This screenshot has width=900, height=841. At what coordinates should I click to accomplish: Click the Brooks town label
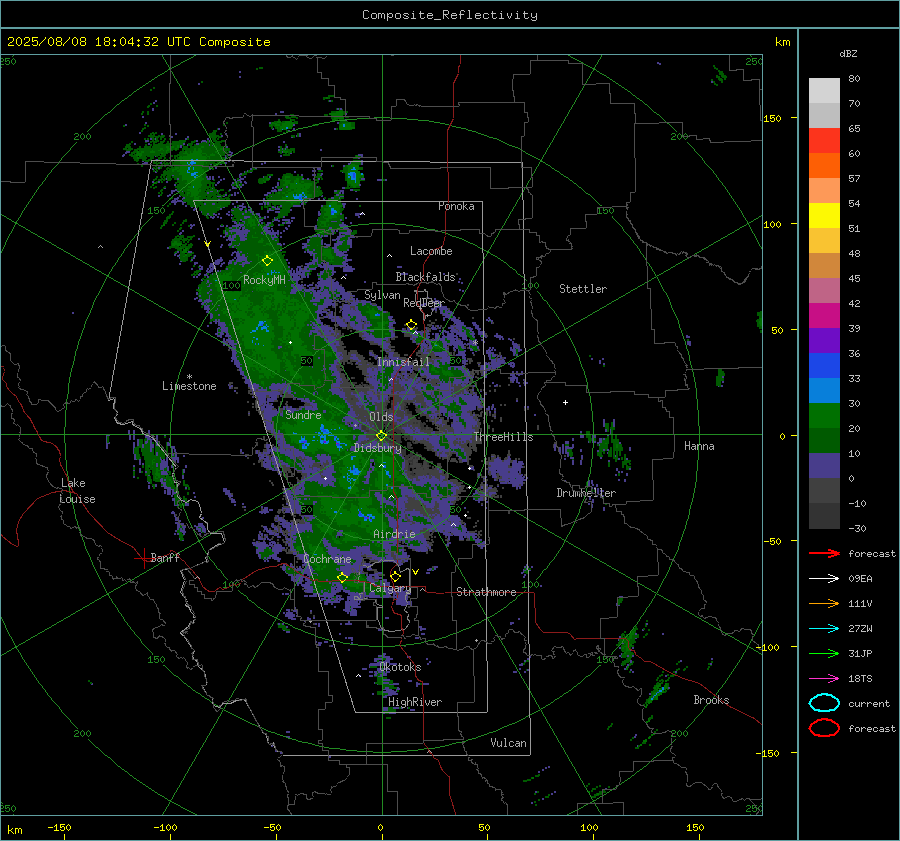pyautogui.click(x=711, y=700)
